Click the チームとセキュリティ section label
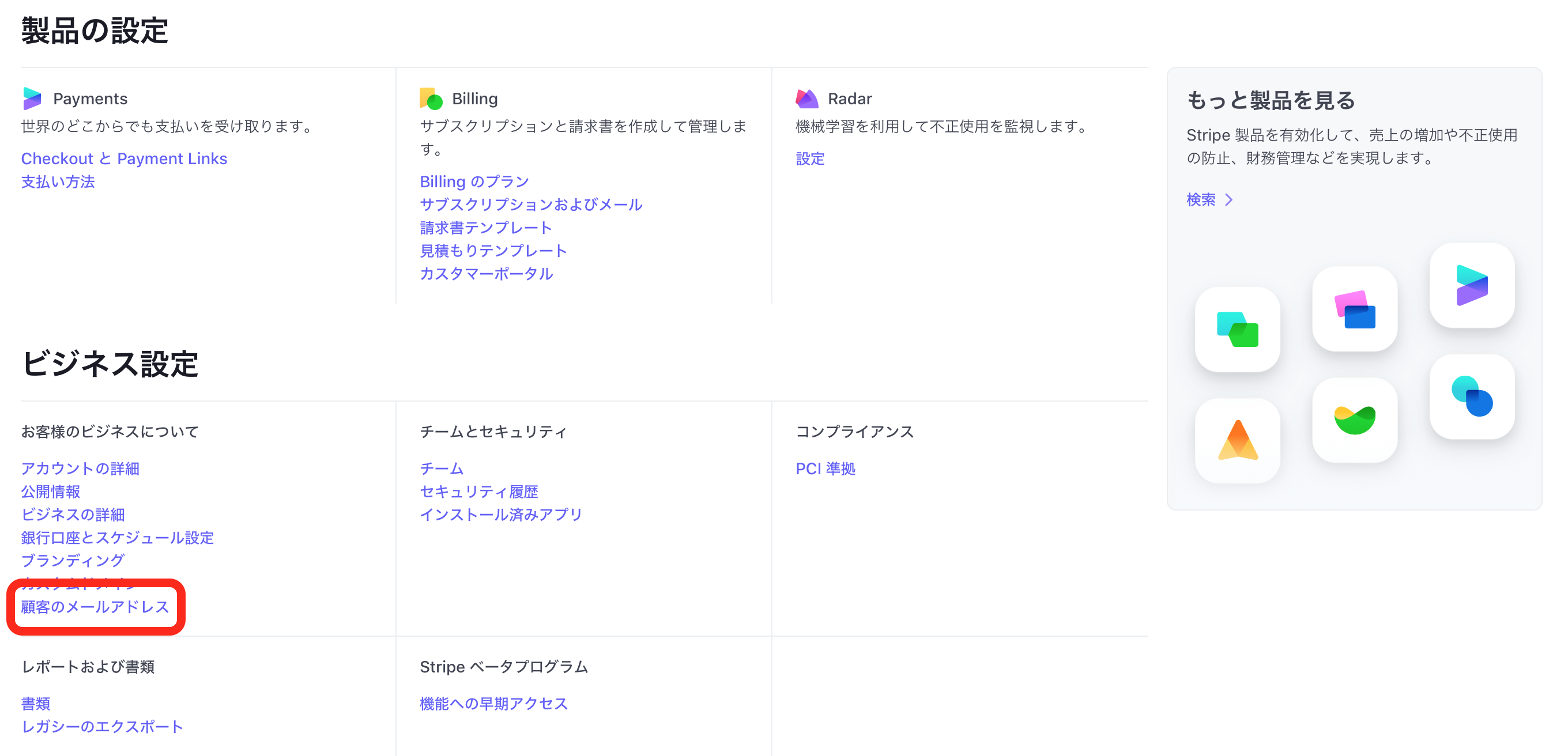Screen dimensions: 1568x756 point(493,432)
